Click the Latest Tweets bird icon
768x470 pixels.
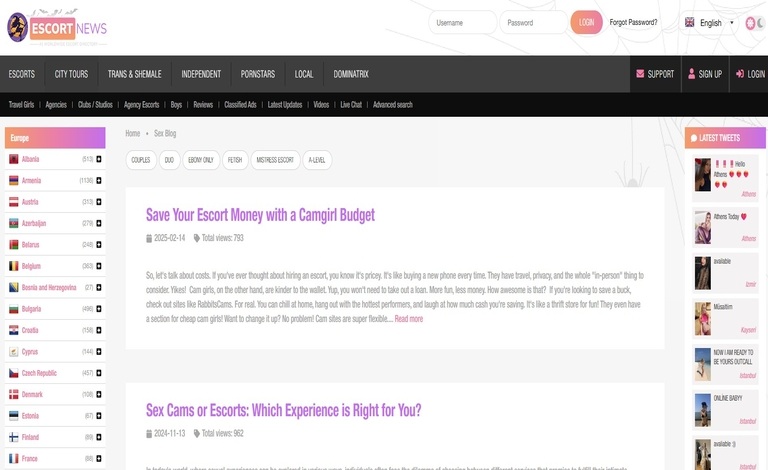(x=692, y=138)
